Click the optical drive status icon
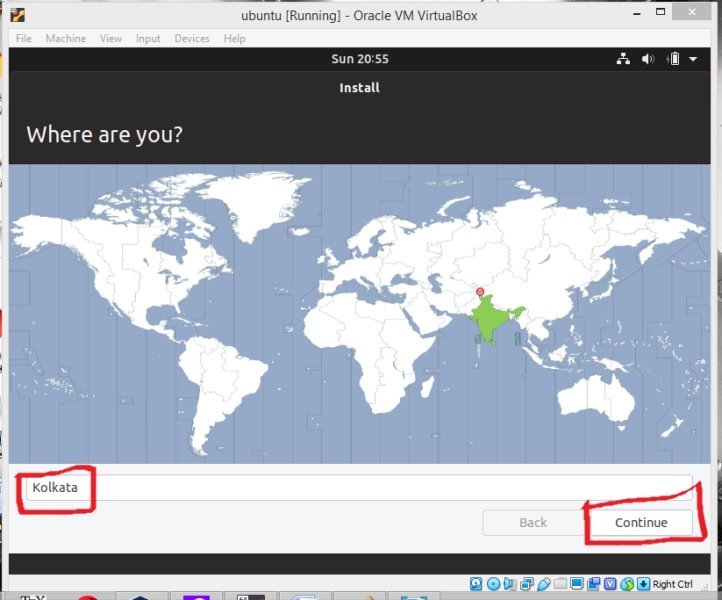 coord(493,584)
